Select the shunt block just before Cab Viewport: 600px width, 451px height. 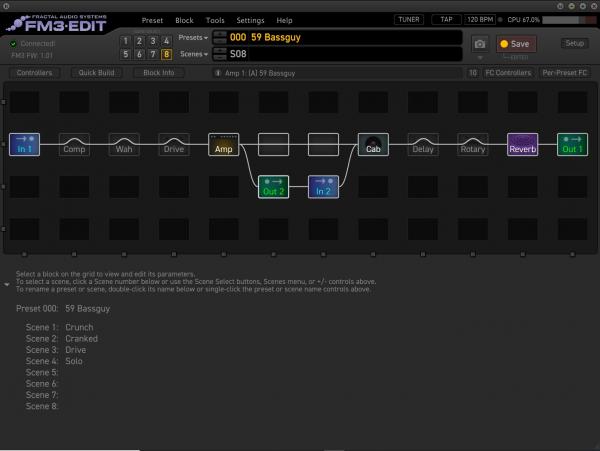coord(323,144)
